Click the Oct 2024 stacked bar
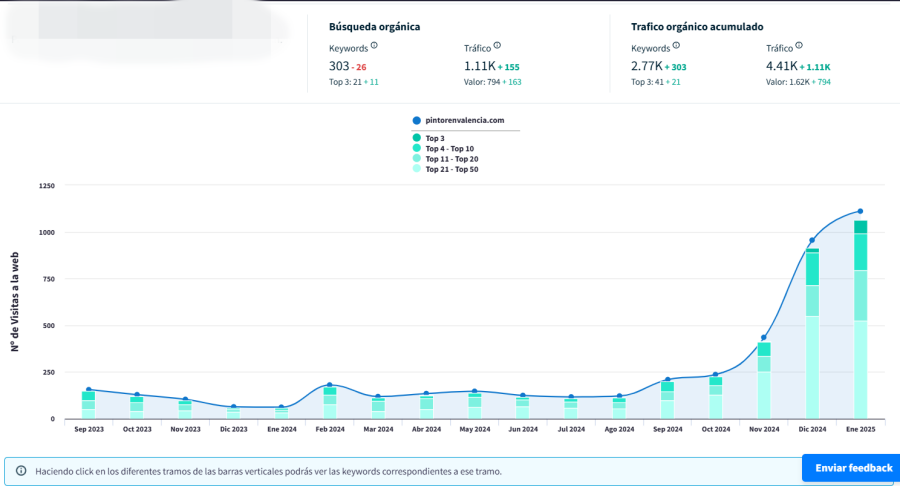This screenshot has height=486, width=900. pos(715,397)
